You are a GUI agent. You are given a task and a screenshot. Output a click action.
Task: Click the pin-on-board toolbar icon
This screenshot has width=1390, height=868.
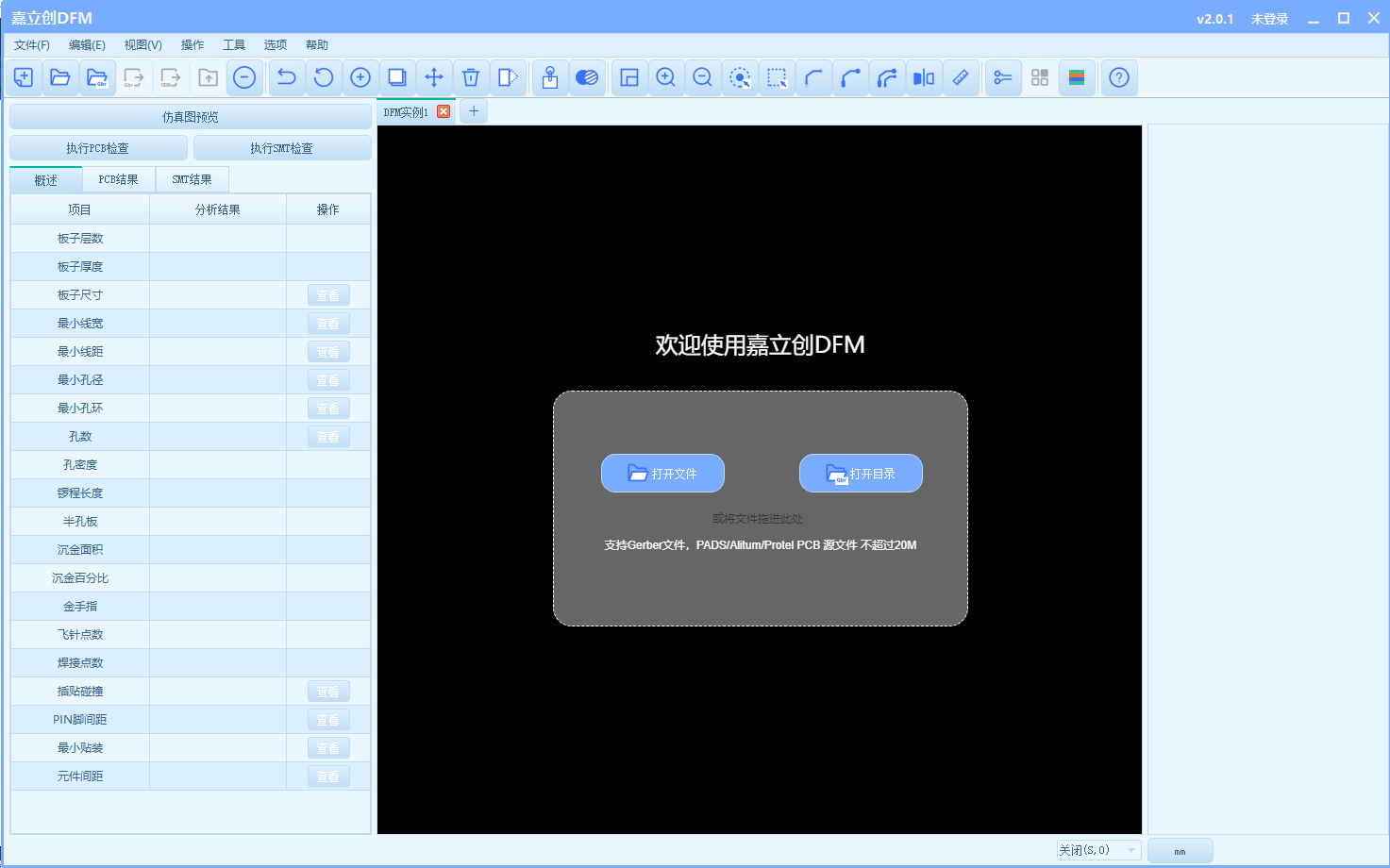(550, 77)
